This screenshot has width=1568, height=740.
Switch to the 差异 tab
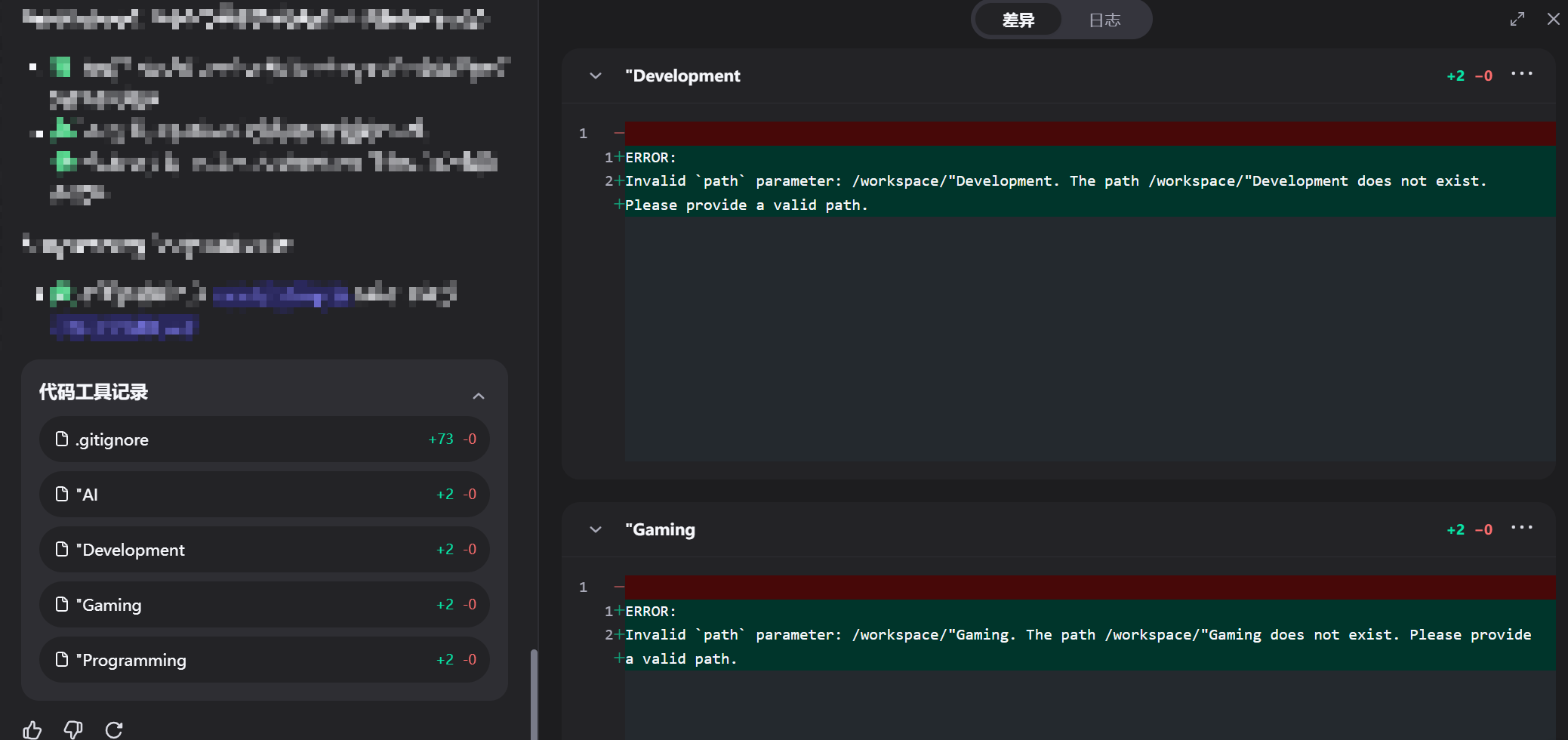1018,20
